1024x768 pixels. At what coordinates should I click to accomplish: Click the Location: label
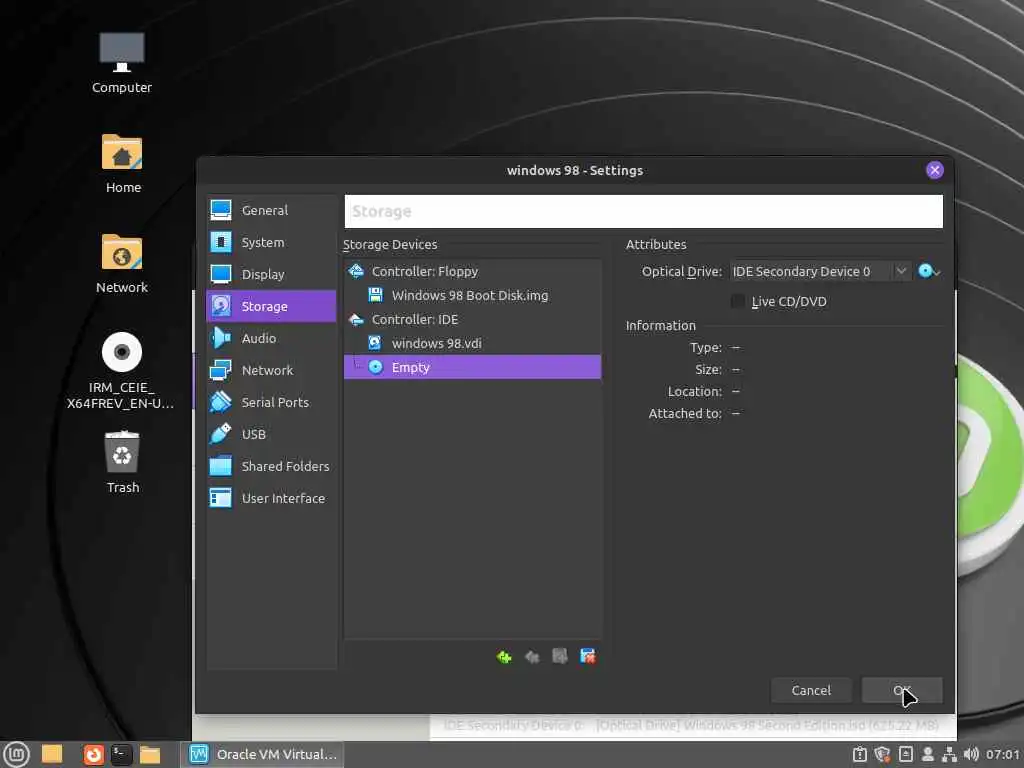(x=695, y=391)
